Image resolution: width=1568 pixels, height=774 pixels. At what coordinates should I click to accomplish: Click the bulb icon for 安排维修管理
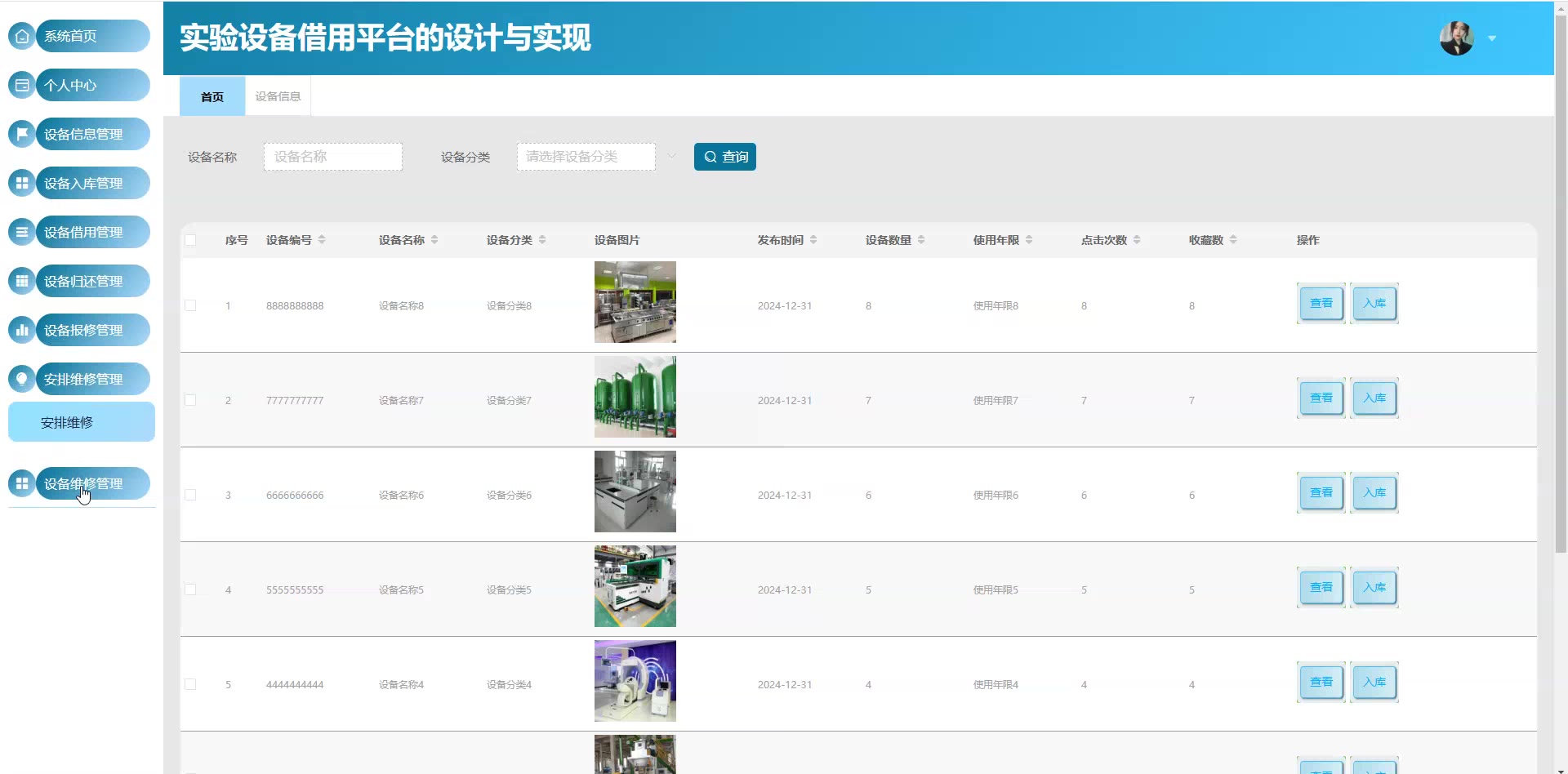[x=22, y=379]
